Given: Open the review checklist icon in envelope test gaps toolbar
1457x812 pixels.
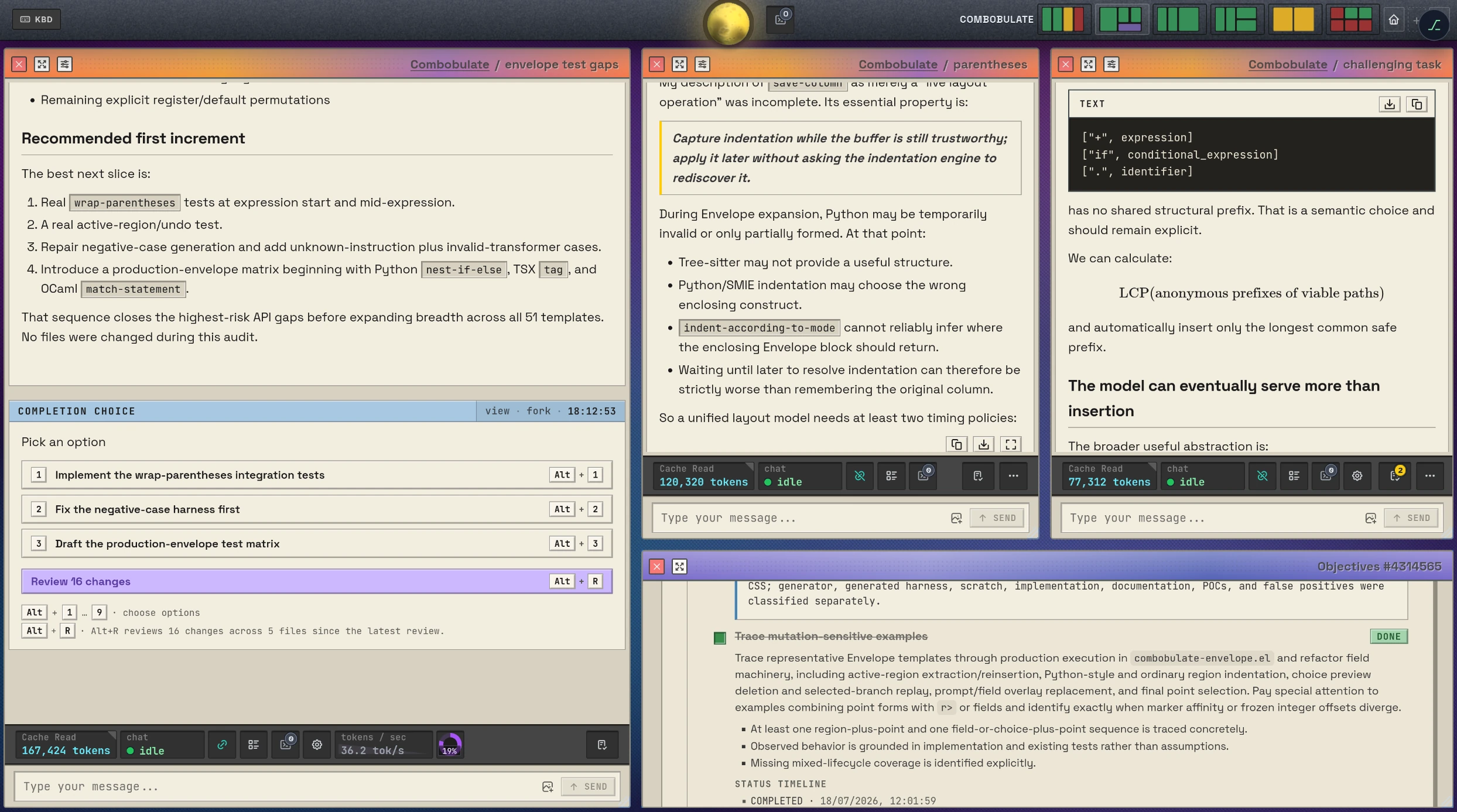Looking at the screenshot, I should [602, 745].
